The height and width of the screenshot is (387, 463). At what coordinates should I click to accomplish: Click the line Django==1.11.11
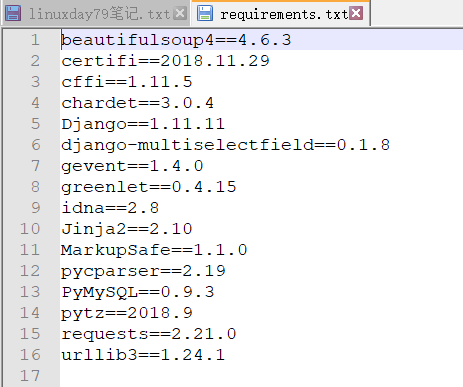(143, 124)
